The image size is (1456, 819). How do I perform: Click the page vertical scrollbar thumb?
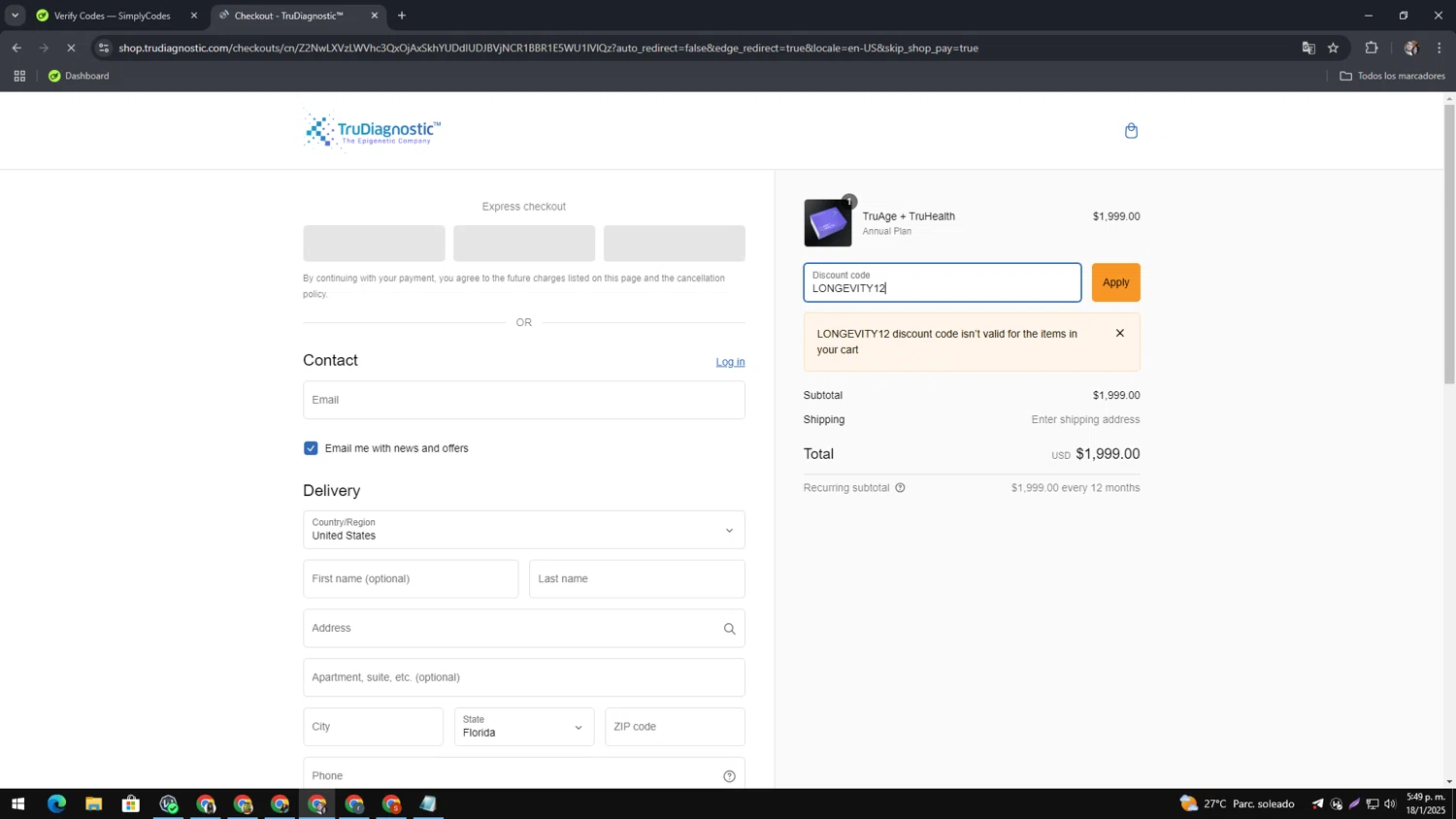point(1449,243)
